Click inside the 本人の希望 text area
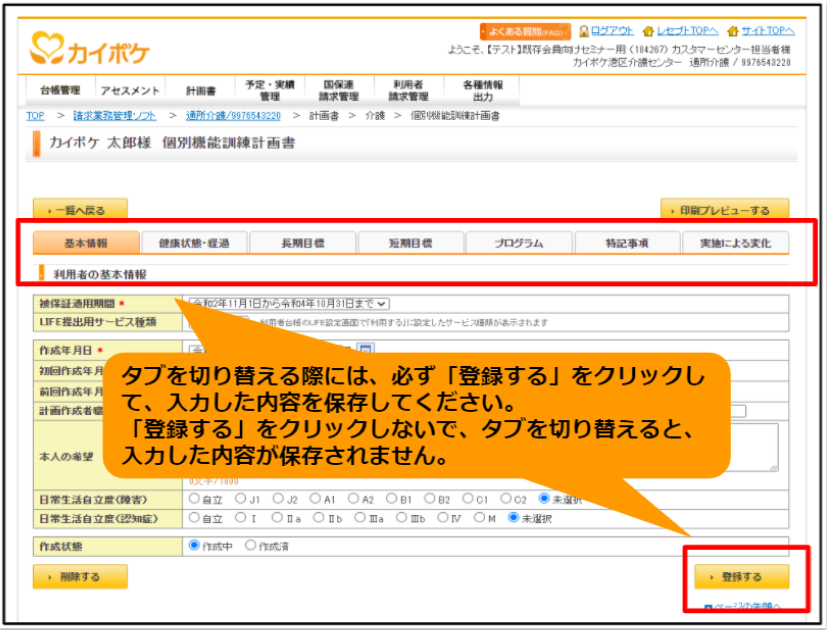Image resolution: width=827 pixels, height=630 pixels. [x=754, y=447]
